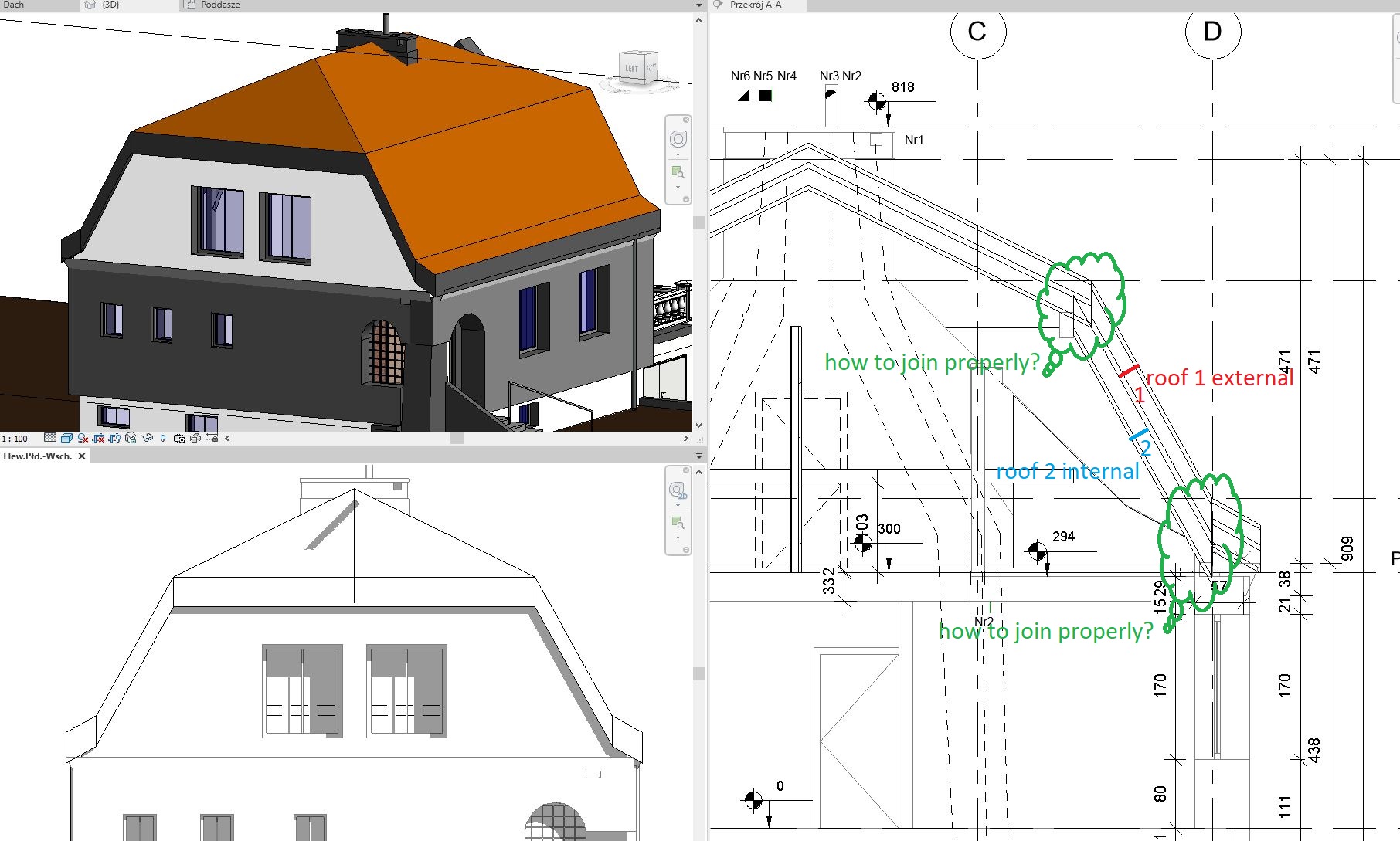Activate Reveal Hidden Elements lightbulb
The height and width of the screenshot is (841, 1400).
(163, 439)
